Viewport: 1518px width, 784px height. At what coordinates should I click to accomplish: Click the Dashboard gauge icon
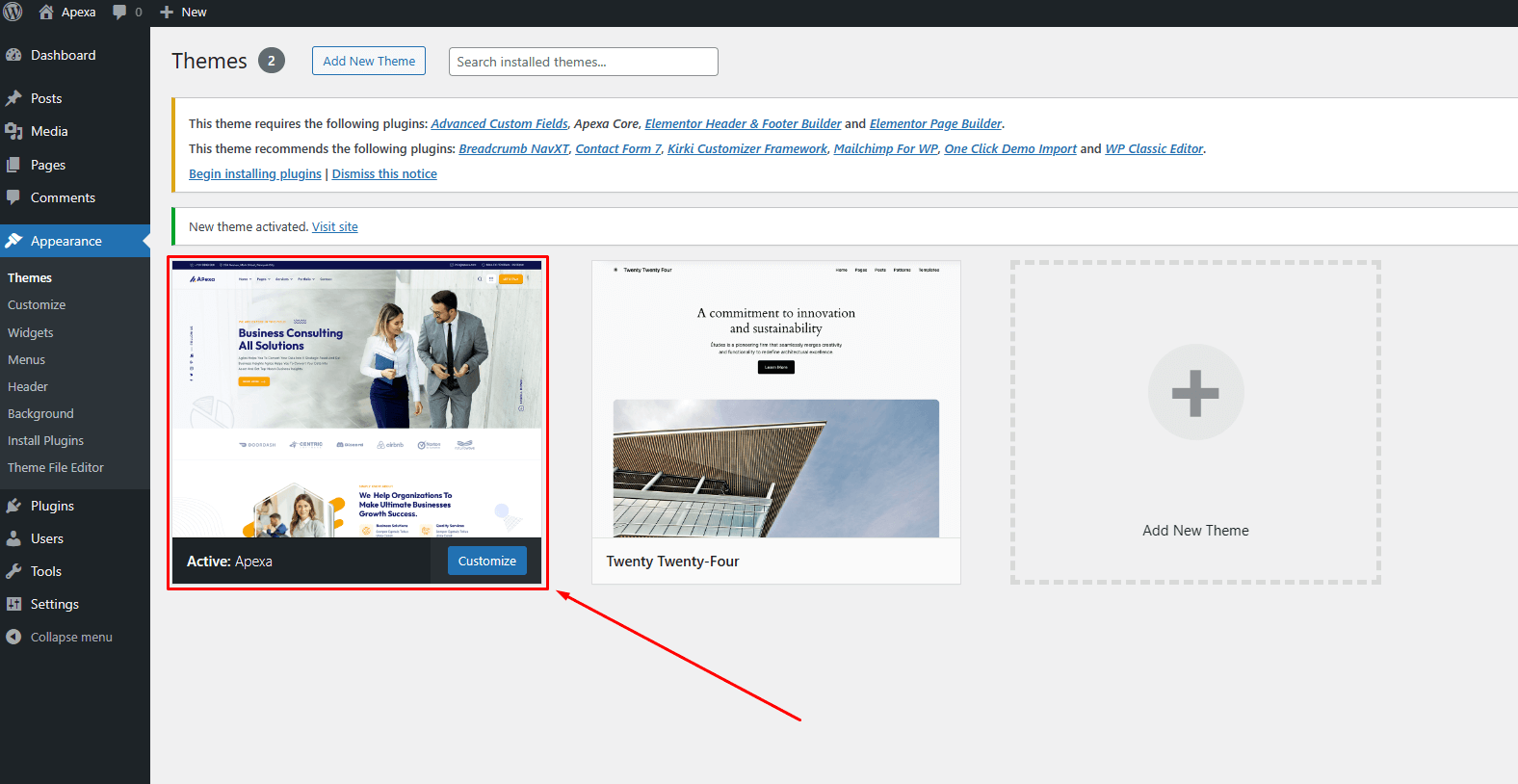click(x=13, y=55)
